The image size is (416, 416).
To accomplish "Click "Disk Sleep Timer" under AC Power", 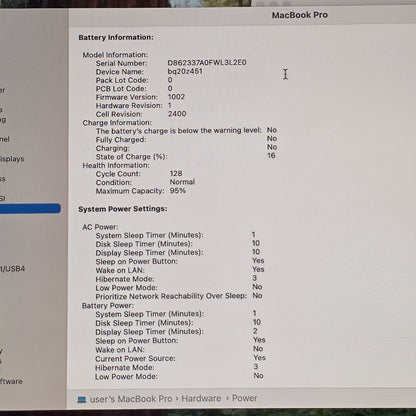I will (144, 244).
